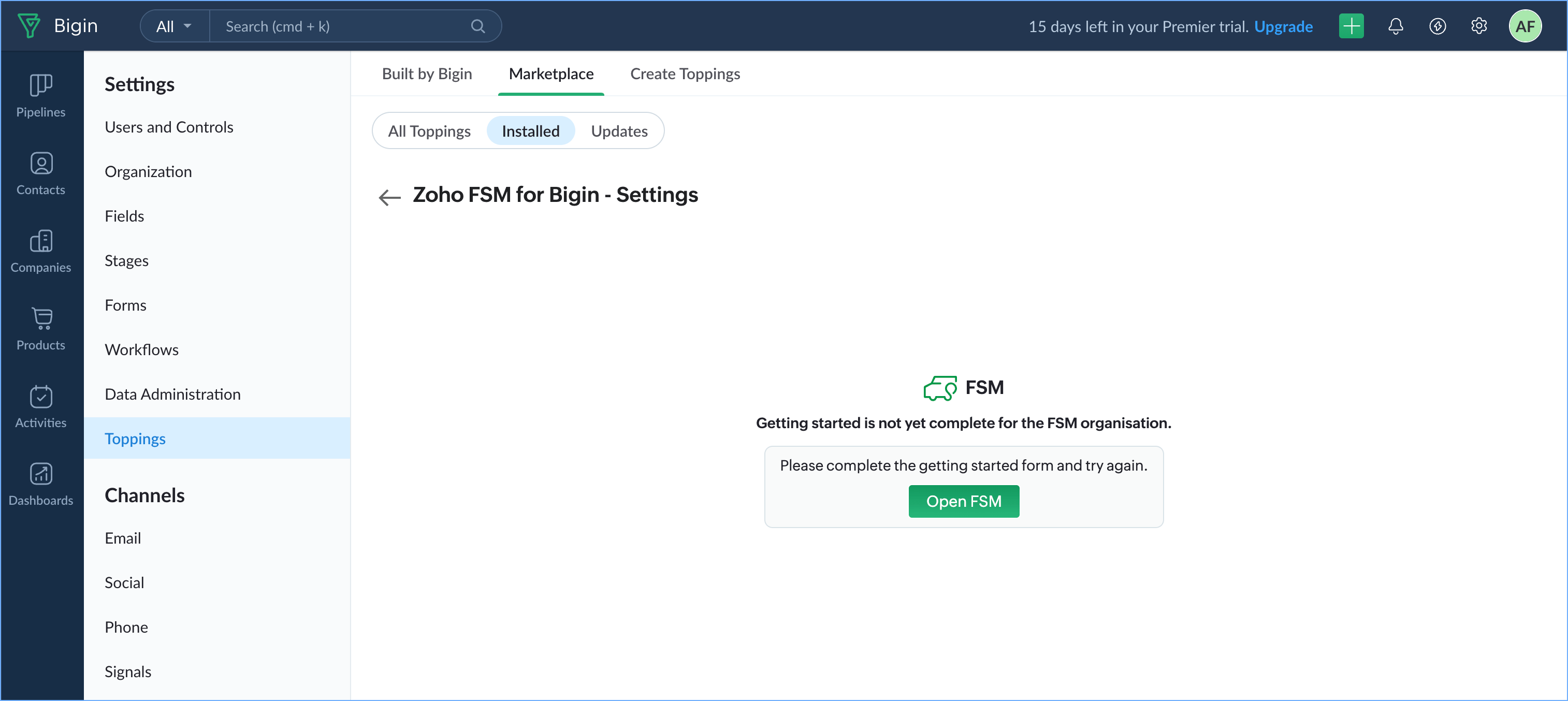The height and width of the screenshot is (701, 1568).
Task: Open the AF profile avatar menu
Action: [x=1524, y=26]
